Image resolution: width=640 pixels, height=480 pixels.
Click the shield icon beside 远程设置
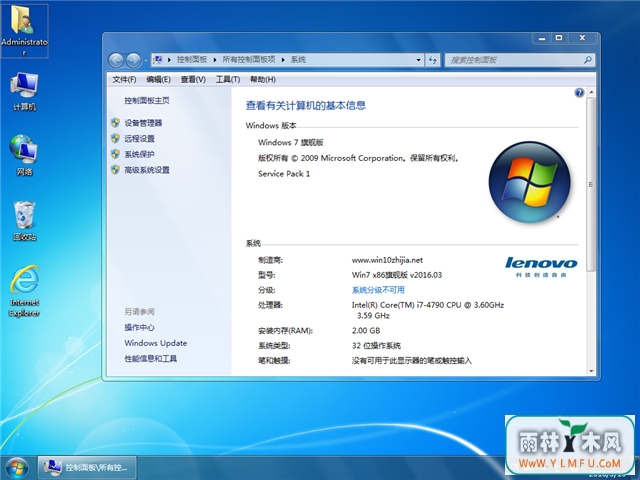coord(116,138)
